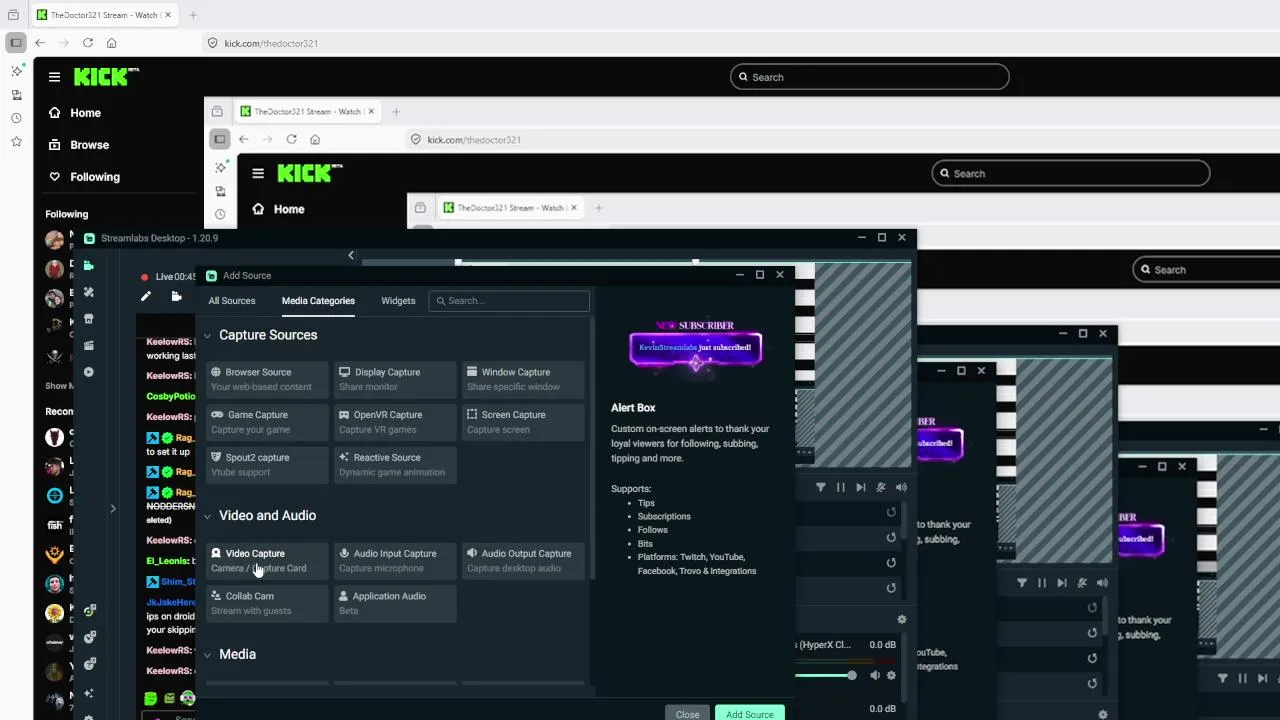This screenshot has width=1280, height=720.
Task: Click Home in the nested Kick page
Action: (278, 209)
